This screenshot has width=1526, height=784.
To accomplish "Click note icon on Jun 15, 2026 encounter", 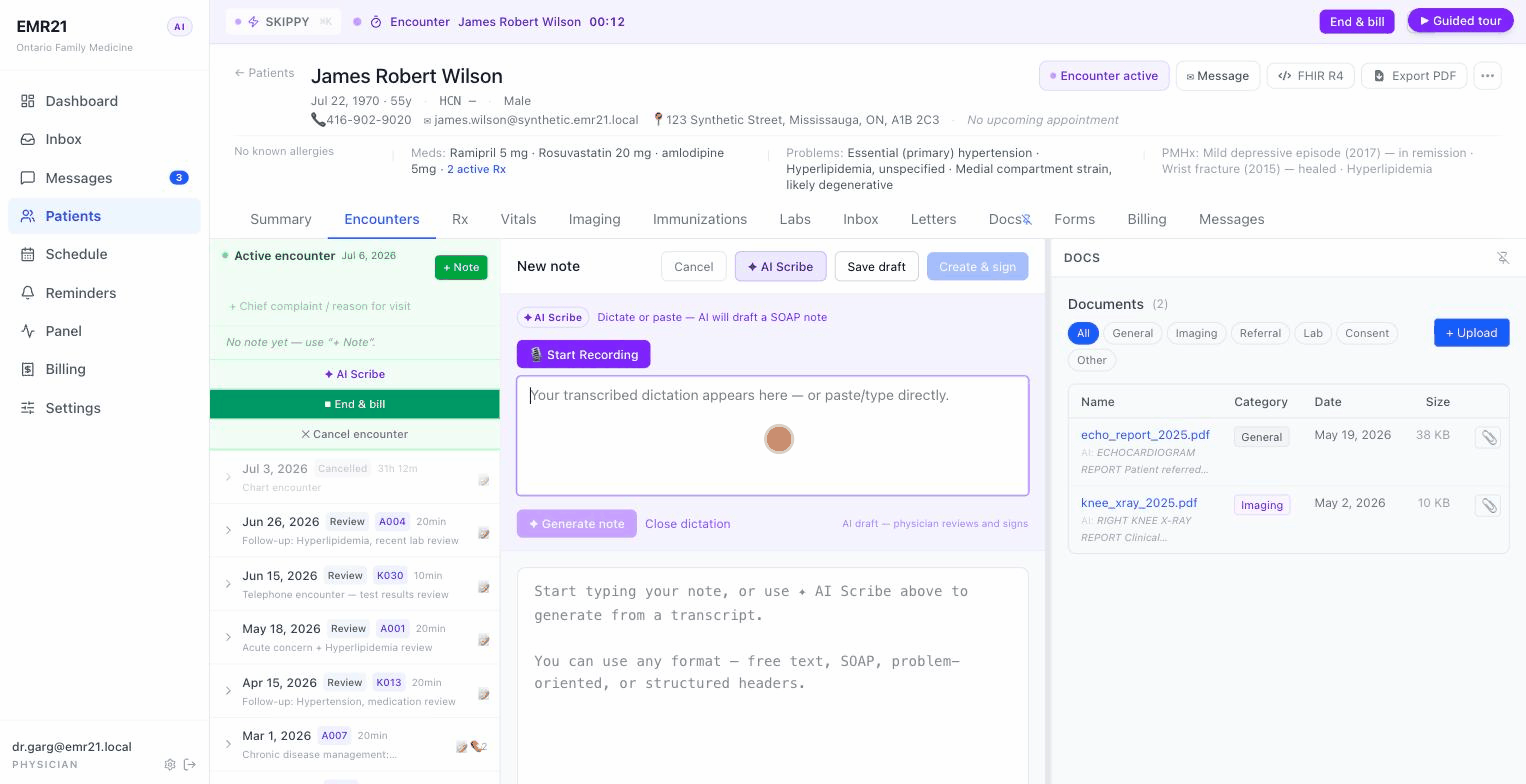I will click(x=484, y=587).
